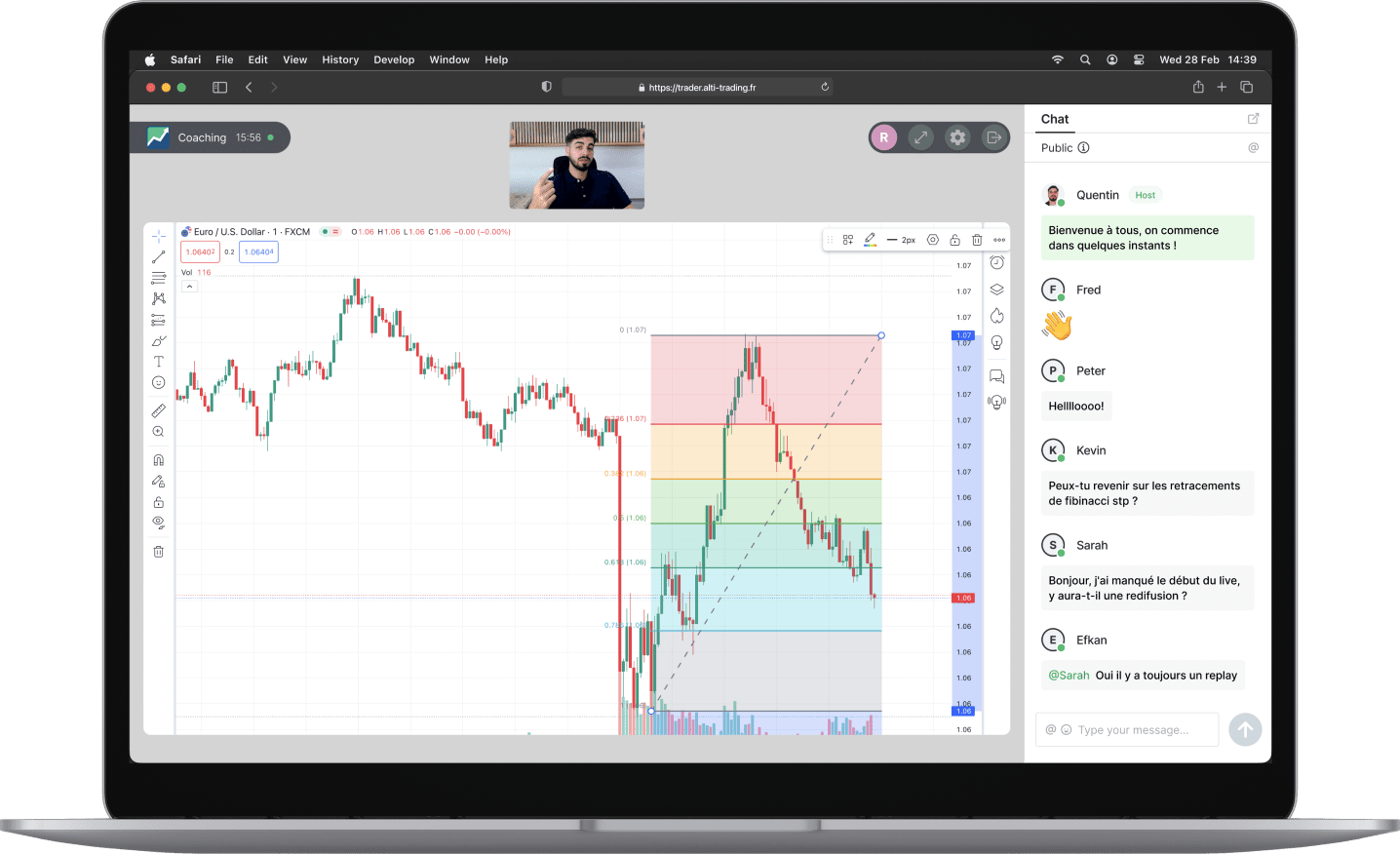Toggle fullscreen with the expand arrows button

pos(921,137)
